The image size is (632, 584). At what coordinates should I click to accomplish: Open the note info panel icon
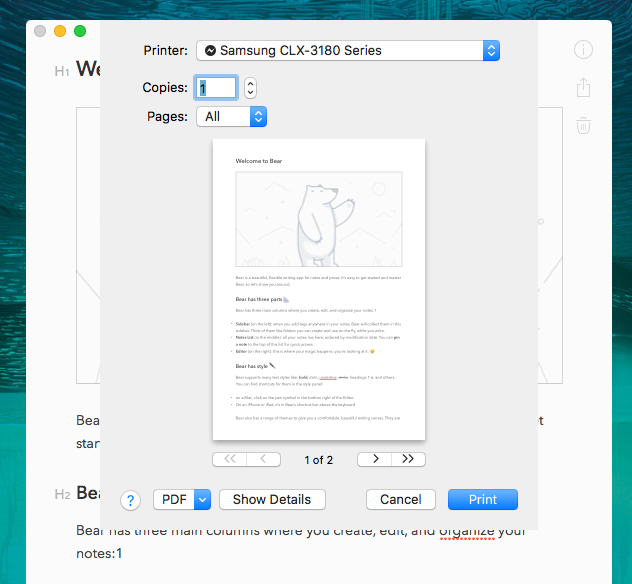pos(583,50)
